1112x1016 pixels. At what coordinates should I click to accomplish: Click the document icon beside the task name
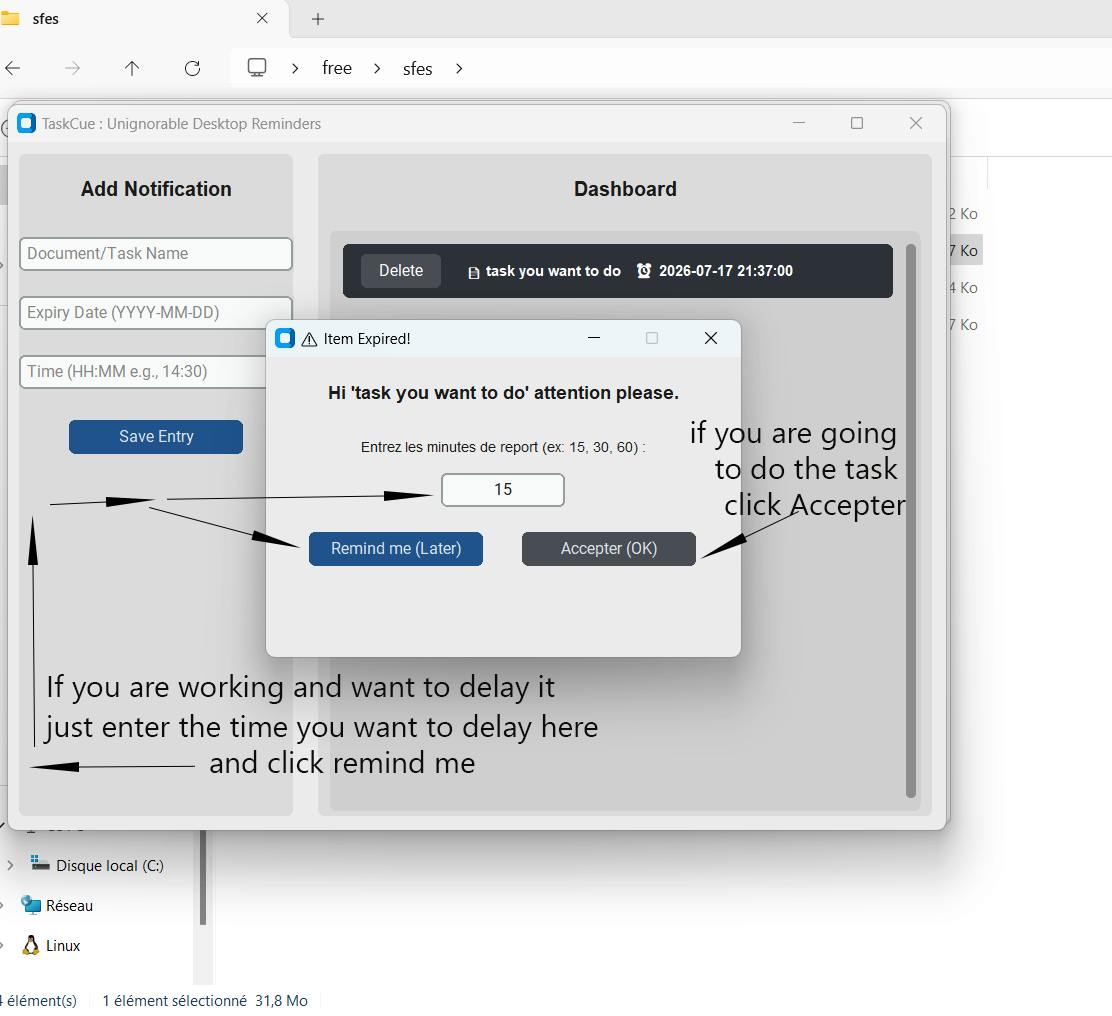coord(474,272)
